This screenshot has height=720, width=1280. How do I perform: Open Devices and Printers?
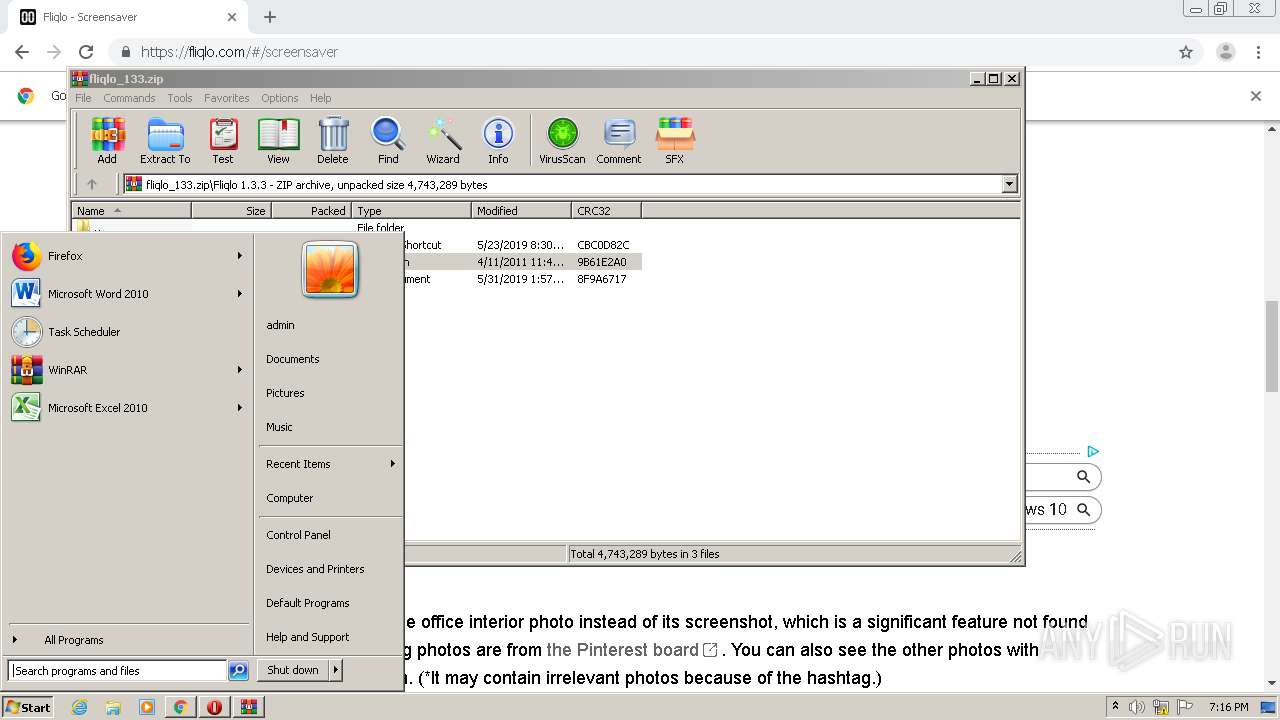pos(315,569)
